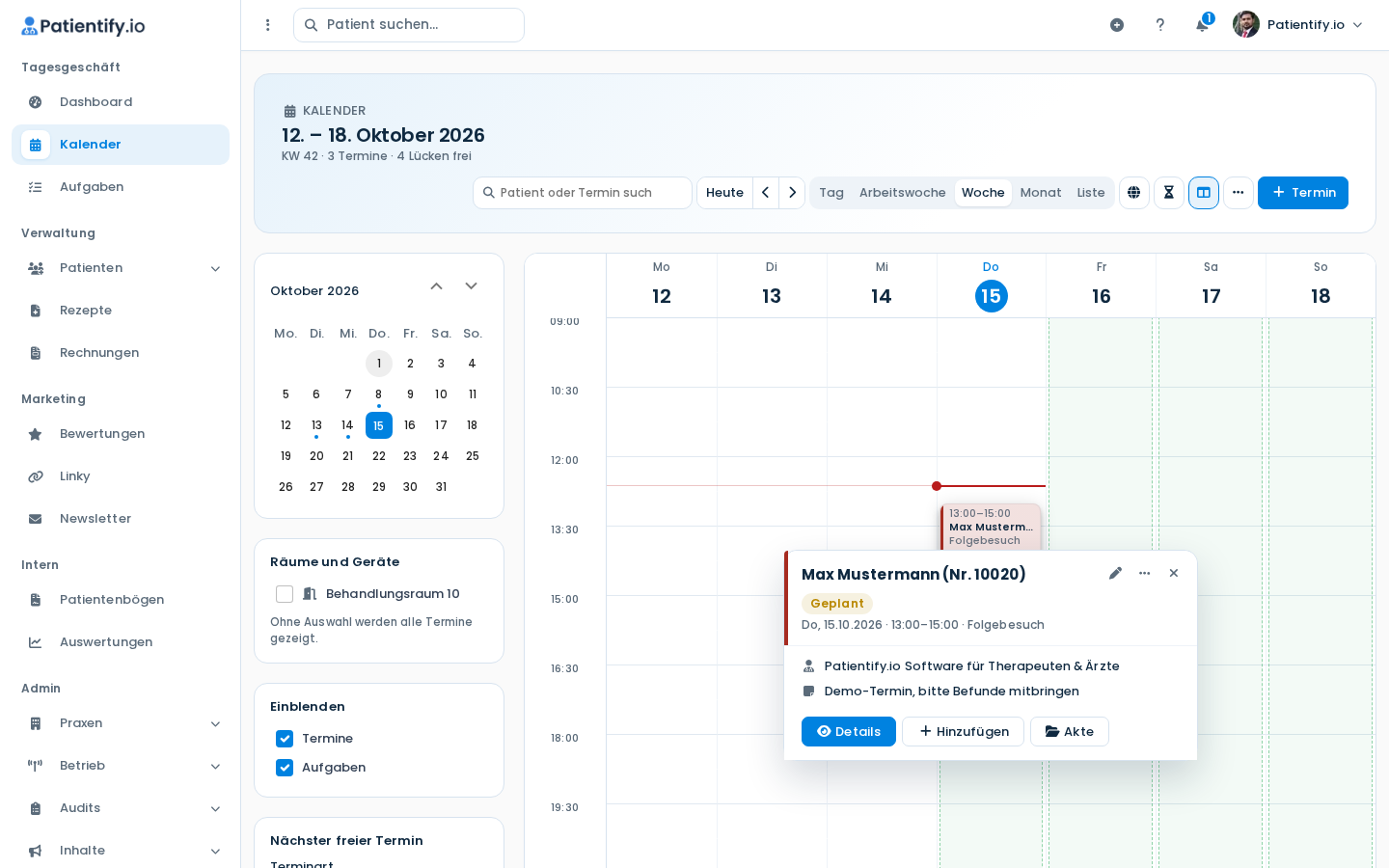1389x868 pixels.
Task: Toggle the Behandlungsraum 10 checkbox
Action: (285, 594)
